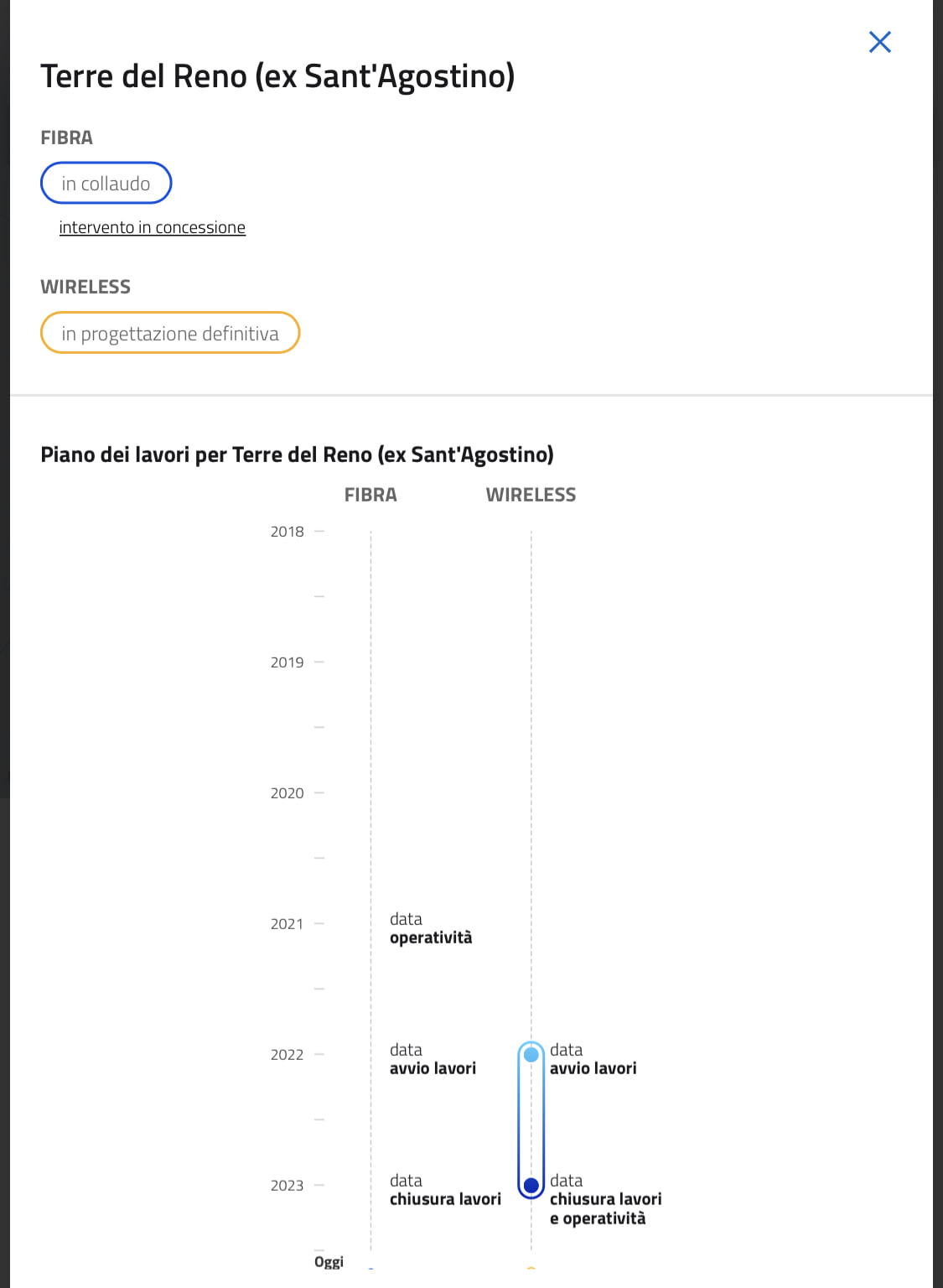Click the wireless 'data avvio lavori' label
The image size is (943, 1288).
pyautogui.click(x=593, y=1059)
